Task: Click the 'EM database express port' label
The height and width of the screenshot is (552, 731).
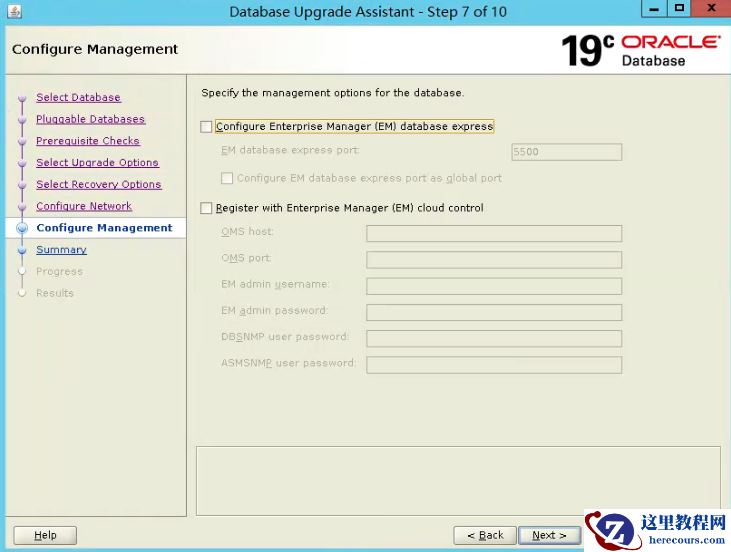Action: click(290, 150)
